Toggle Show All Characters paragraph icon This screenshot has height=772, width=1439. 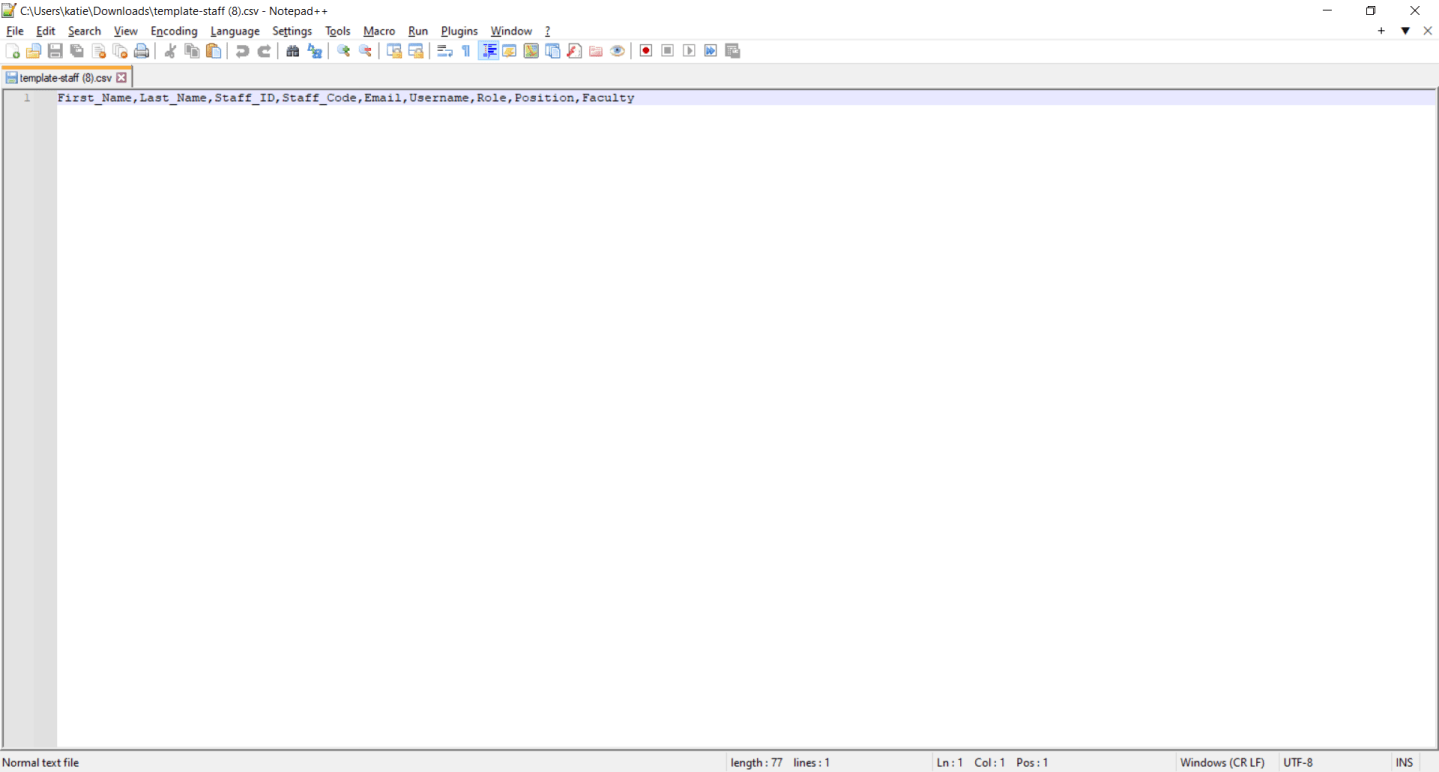(x=464, y=50)
